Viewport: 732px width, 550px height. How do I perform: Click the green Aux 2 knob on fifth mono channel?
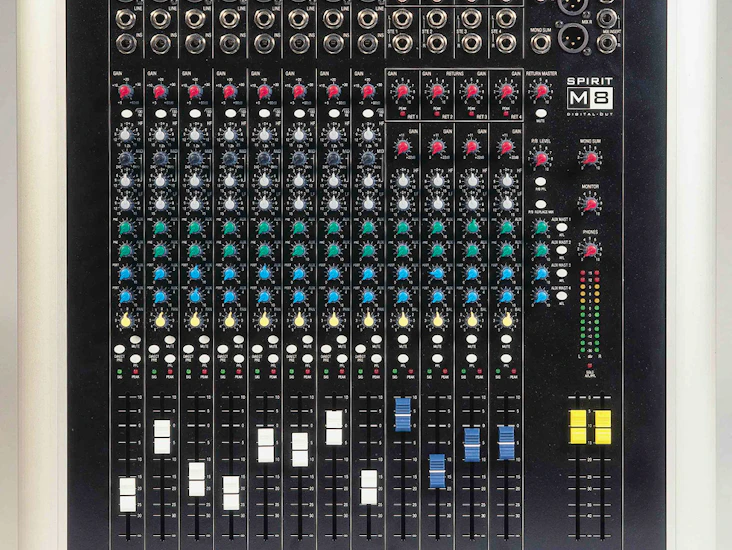[x=264, y=251]
